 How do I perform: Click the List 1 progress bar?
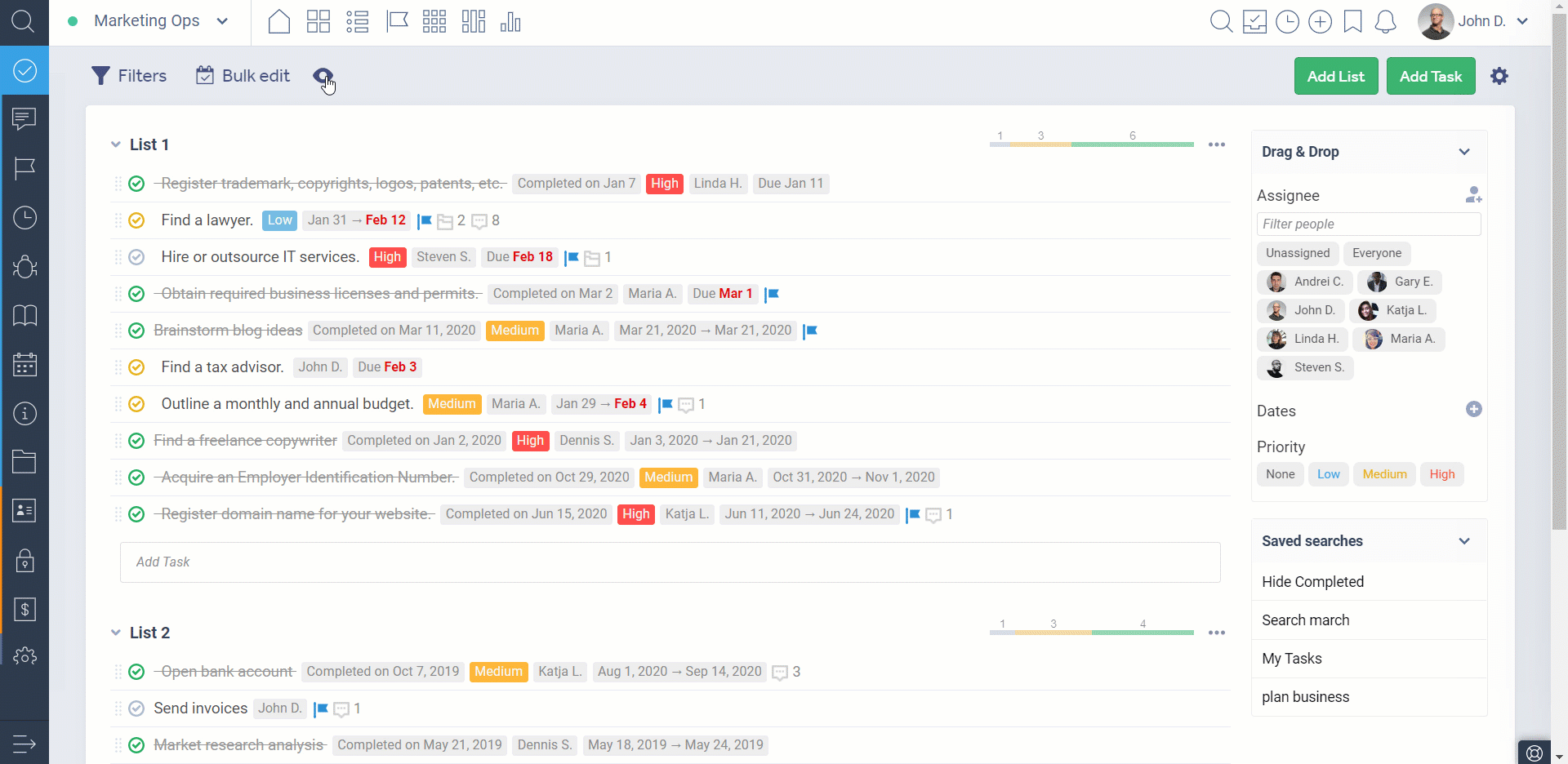[1091, 144]
